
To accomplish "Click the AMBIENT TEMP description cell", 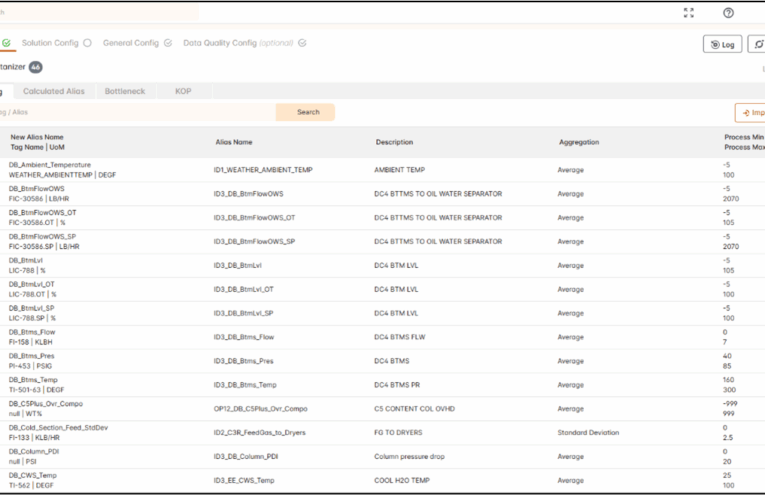I will (400, 170).
